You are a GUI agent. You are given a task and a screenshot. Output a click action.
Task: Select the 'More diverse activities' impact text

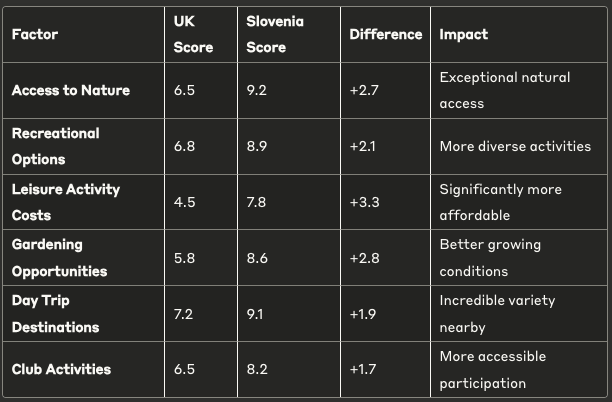[515, 146]
